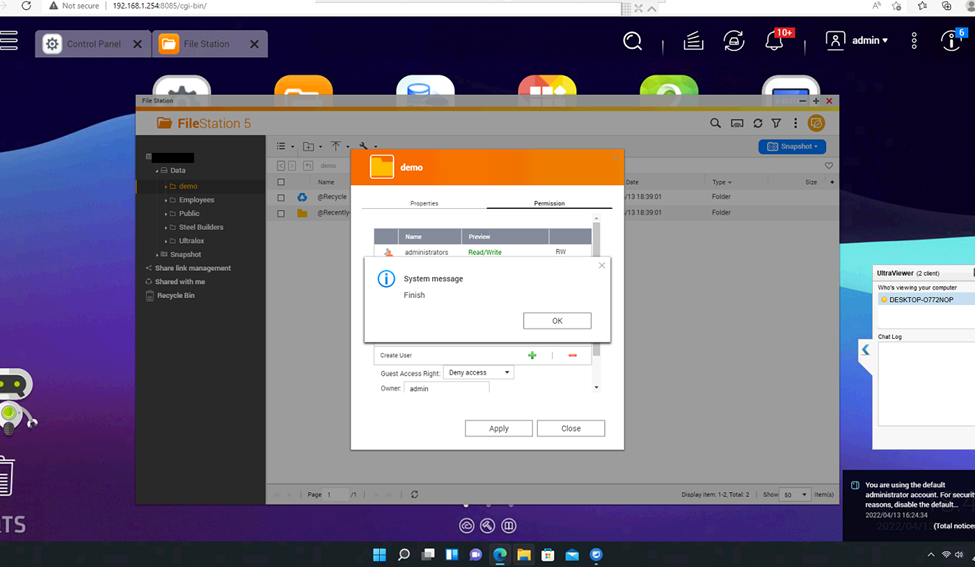Remove a user with the red minus icon
Viewport: 975px width, 567px height.
tap(572, 355)
